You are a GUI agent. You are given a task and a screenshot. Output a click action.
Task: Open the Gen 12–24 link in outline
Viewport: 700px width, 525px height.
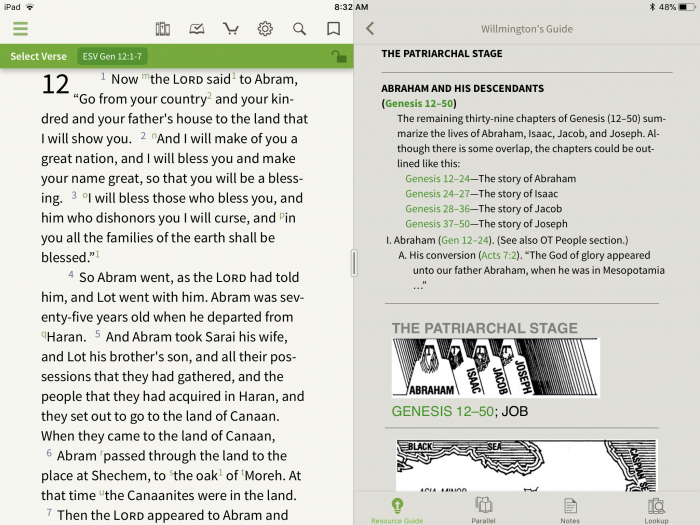tap(465, 240)
